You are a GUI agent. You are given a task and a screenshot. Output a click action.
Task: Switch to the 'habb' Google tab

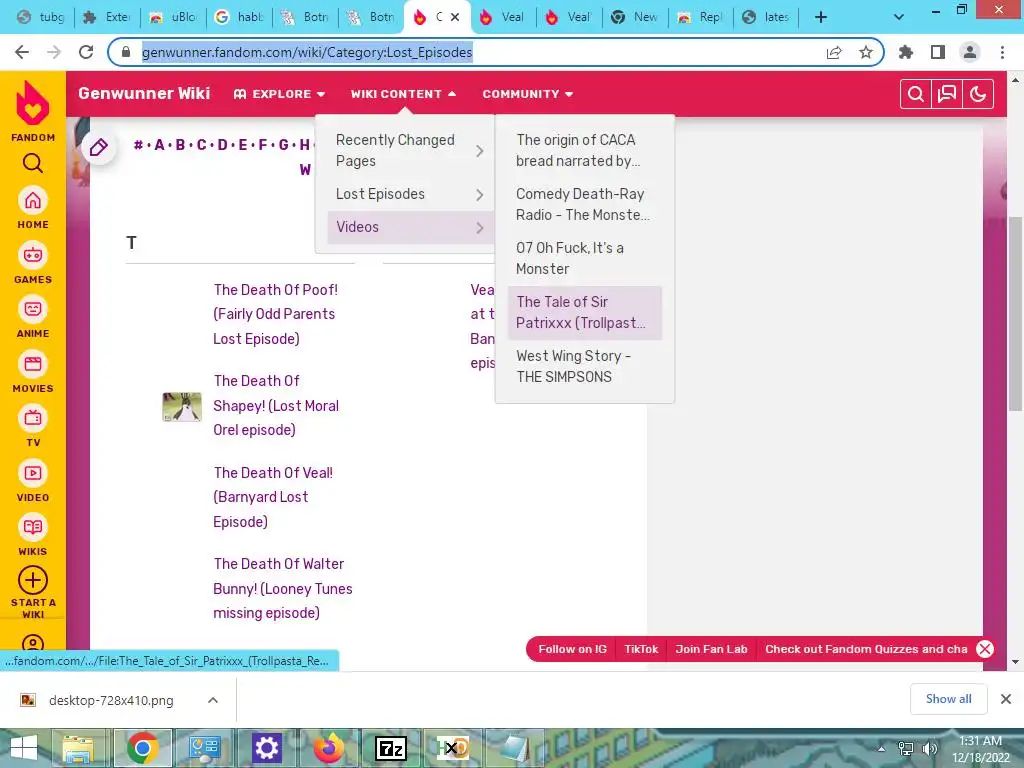pos(240,18)
